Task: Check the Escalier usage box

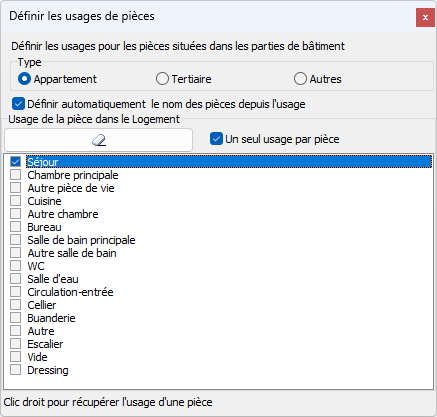Action: tap(15, 344)
